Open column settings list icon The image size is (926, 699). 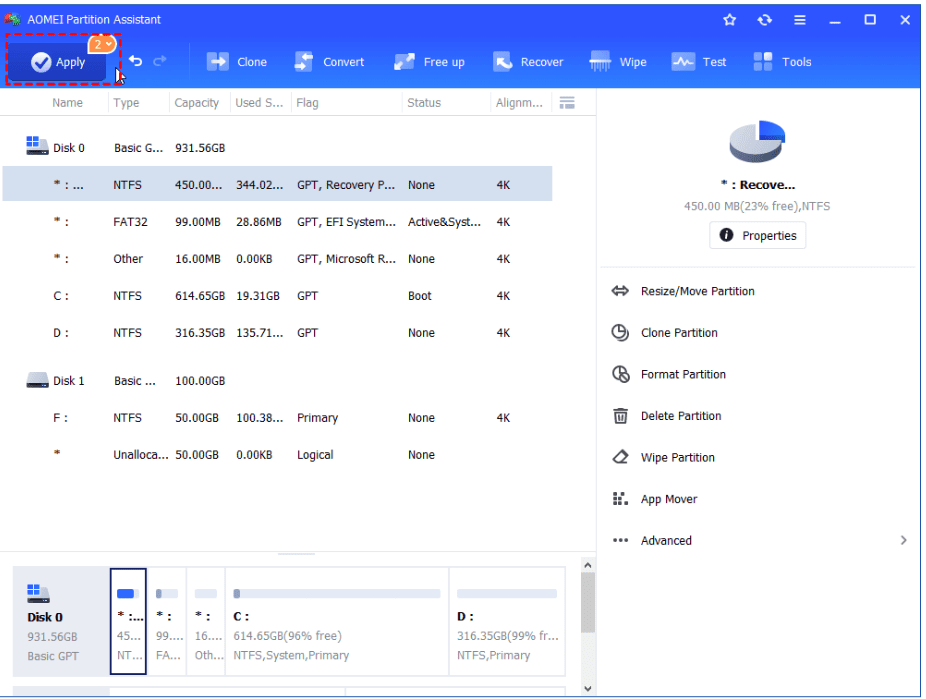567,103
